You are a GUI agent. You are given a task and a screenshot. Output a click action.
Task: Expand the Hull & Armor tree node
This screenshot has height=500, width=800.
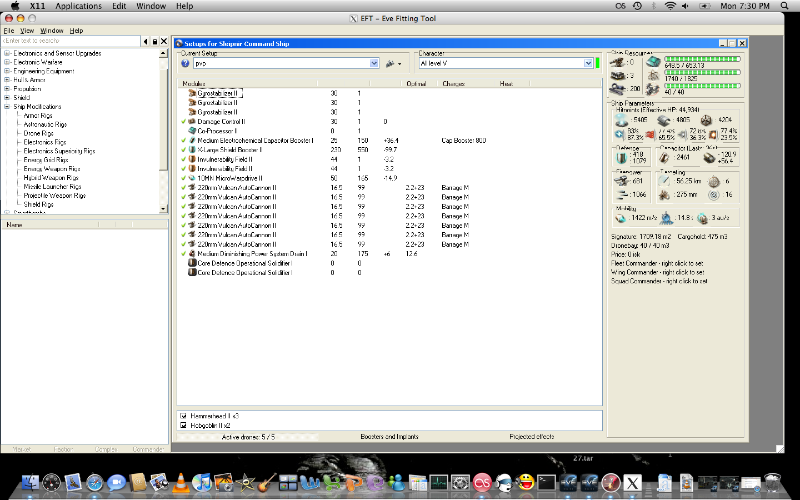[x=7, y=80]
